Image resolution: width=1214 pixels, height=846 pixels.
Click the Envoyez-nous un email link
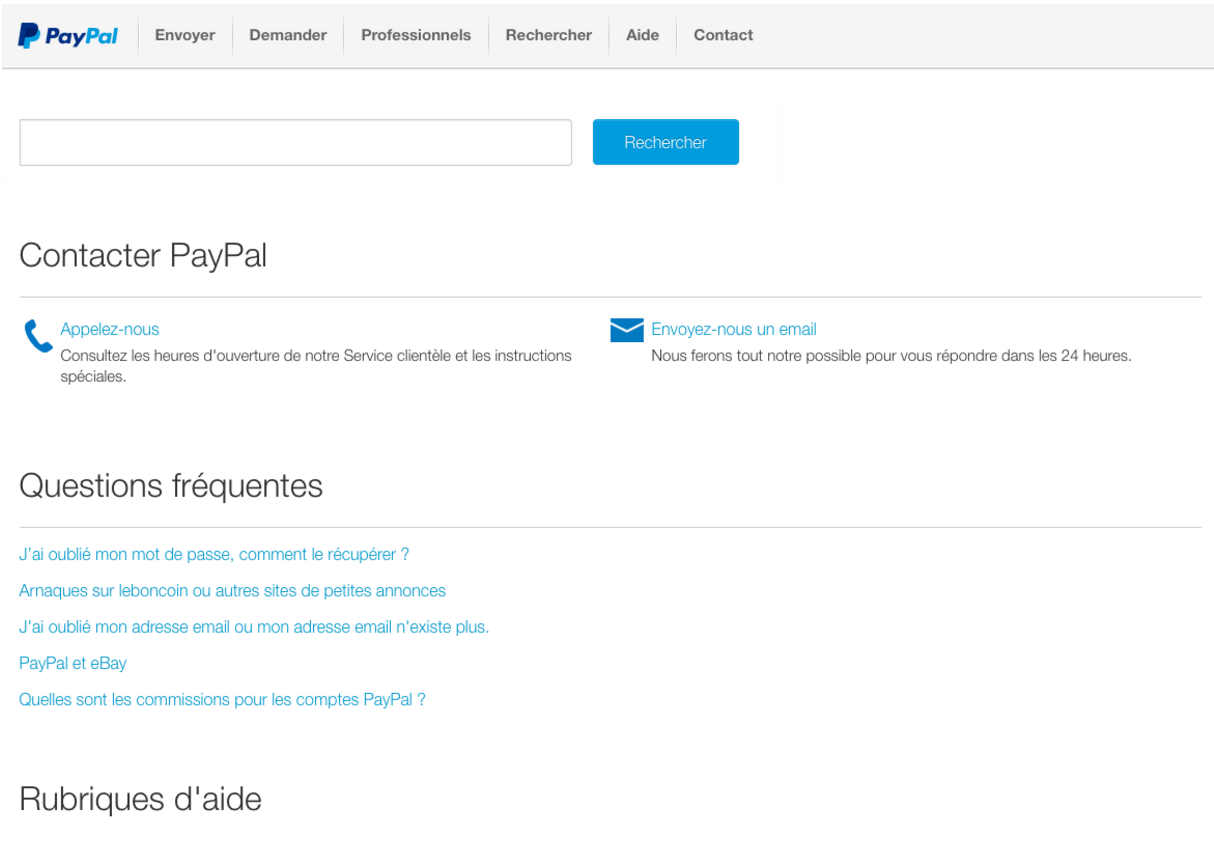coord(733,329)
